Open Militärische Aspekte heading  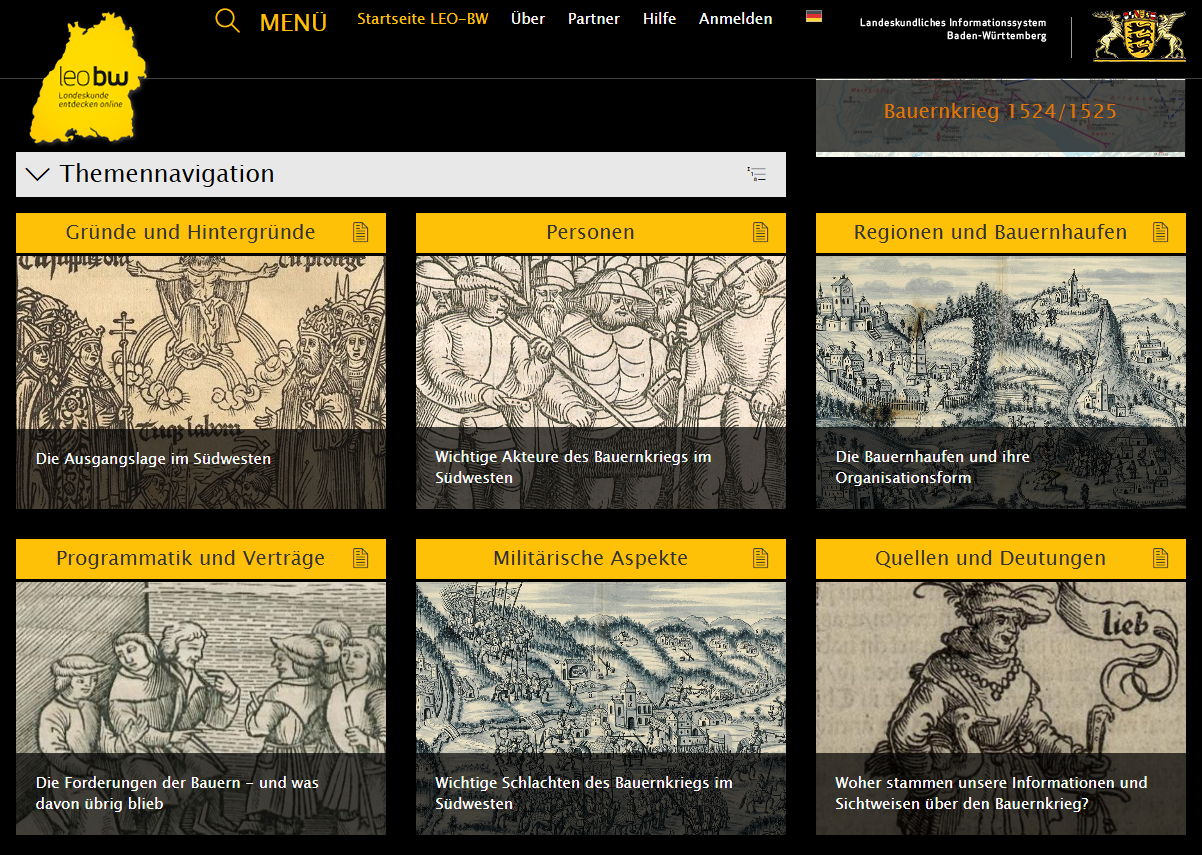tap(590, 558)
